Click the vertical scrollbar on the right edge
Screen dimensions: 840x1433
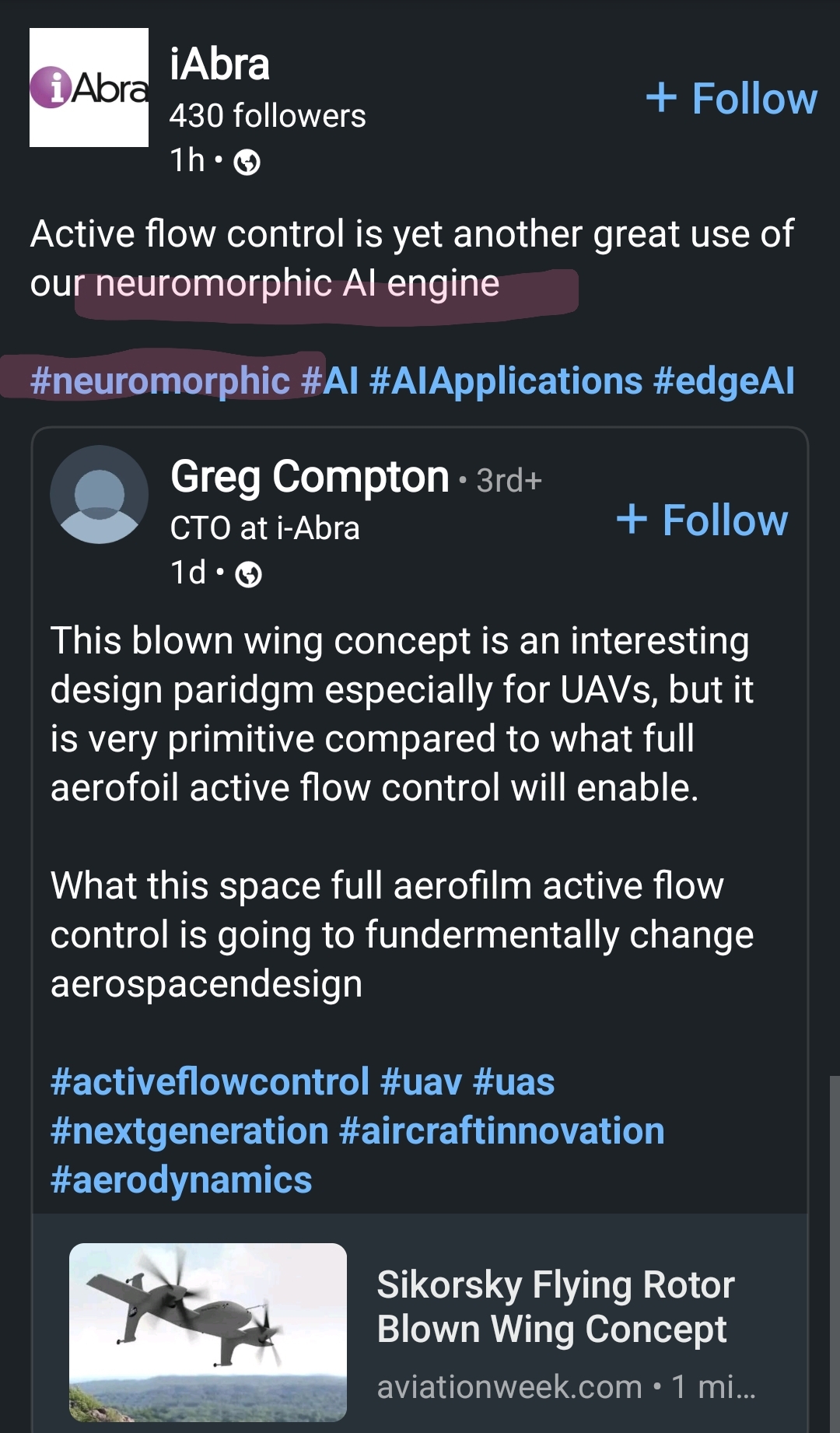click(834, 1254)
